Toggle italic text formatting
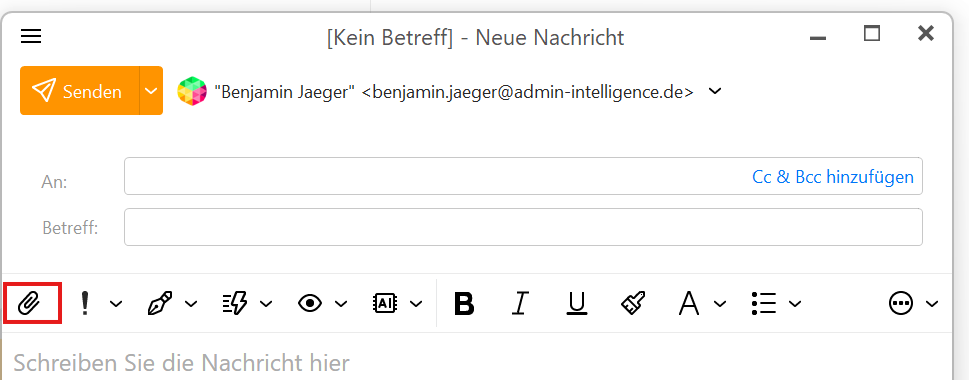 point(520,303)
